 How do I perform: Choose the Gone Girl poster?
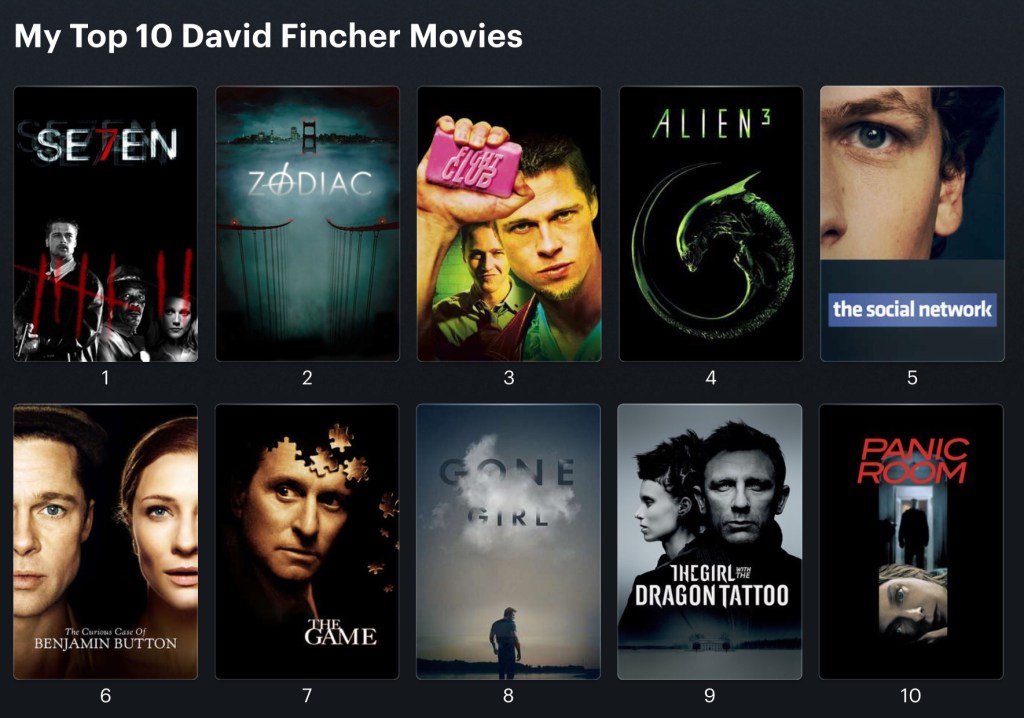pyautogui.click(x=508, y=542)
